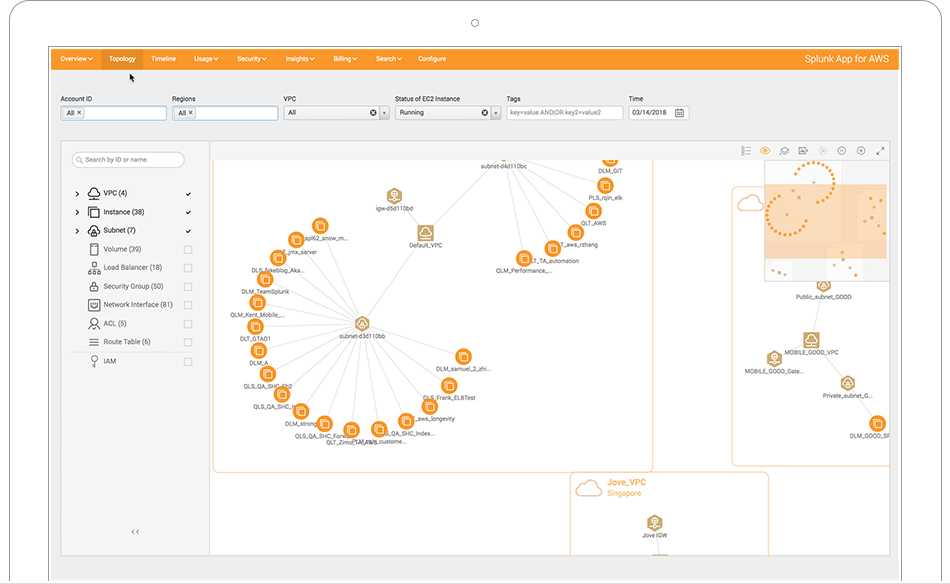
Task: Click the DLM_TeamSplunk instance node
Action: point(265,279)
